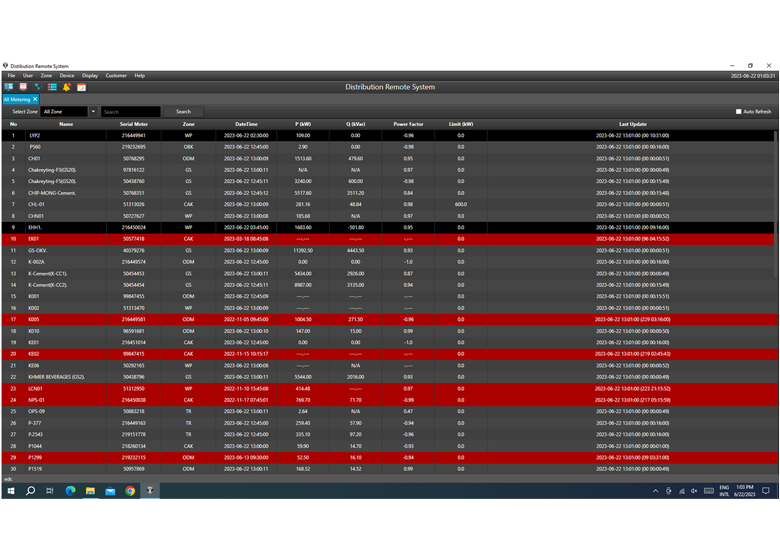Click the volume muted tray icon
Viewport: 780px width, 560px height.
point(694,491)
